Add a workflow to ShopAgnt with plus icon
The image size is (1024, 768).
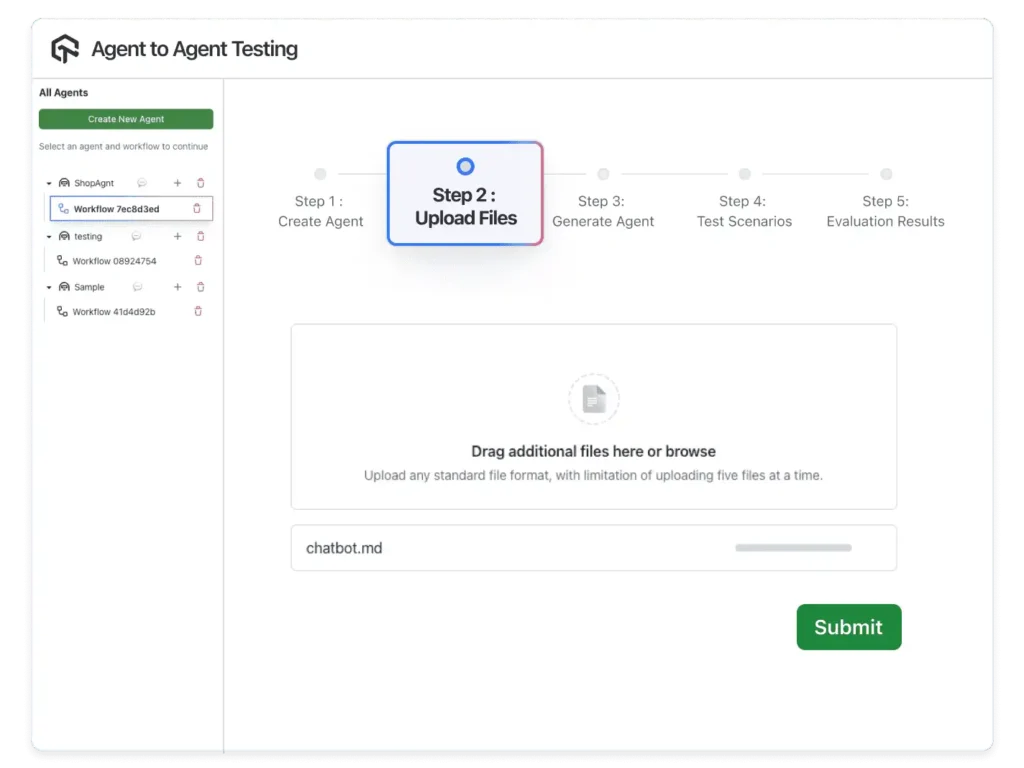(178, 183)
